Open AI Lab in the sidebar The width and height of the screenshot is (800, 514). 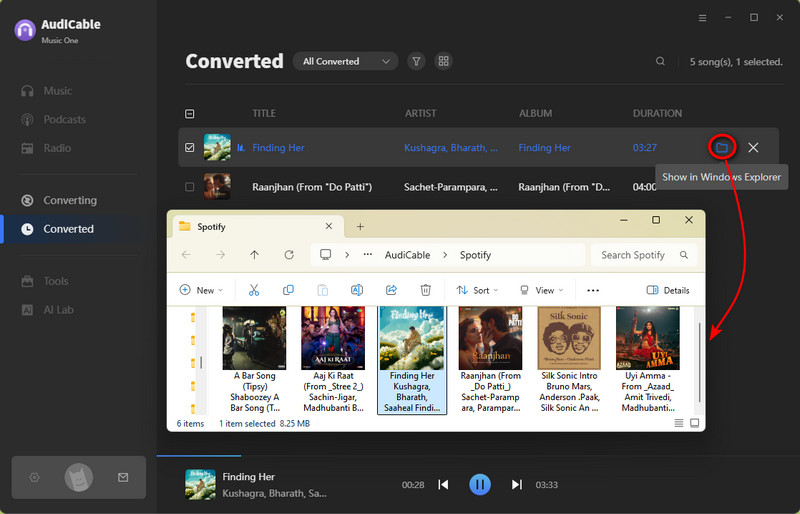[47, 310]
